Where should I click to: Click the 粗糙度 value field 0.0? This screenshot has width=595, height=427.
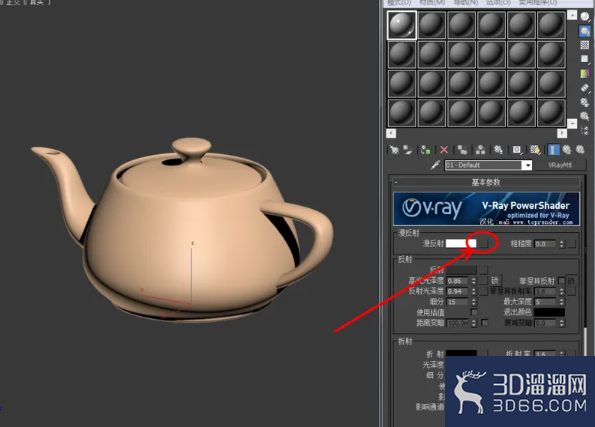click(545, 244)
